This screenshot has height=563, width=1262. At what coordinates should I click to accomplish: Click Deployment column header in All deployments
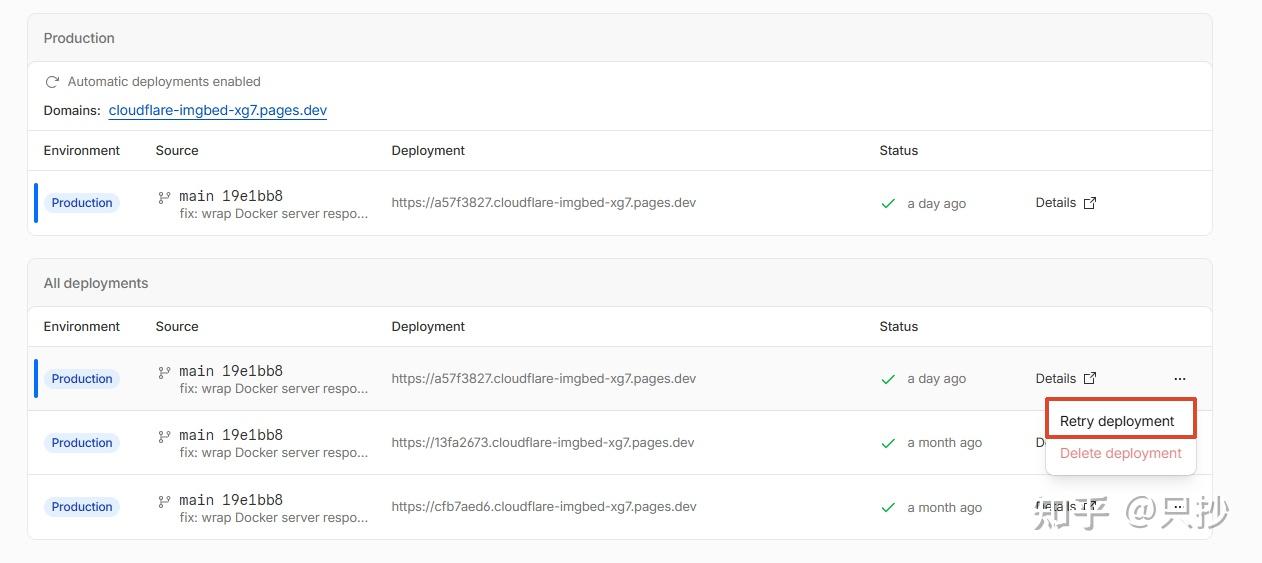tap(428, 326)
